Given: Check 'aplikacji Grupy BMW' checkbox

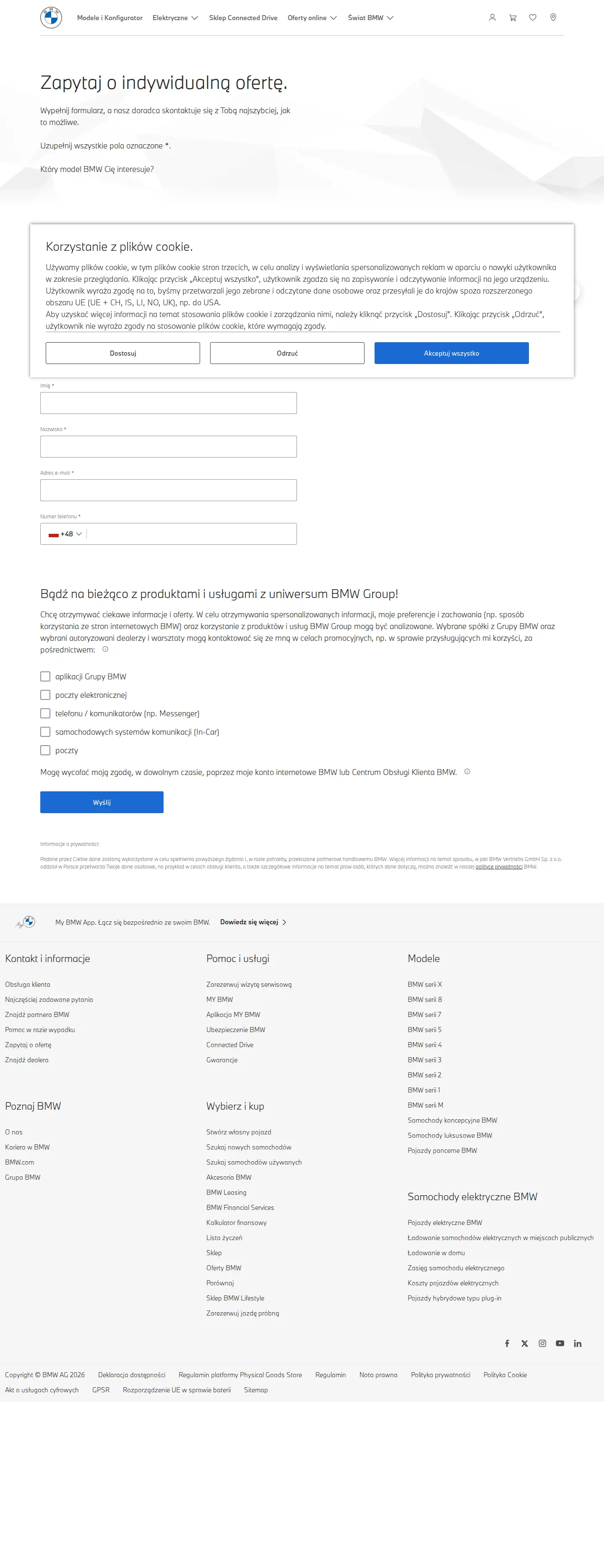Looking at the screenshot, I should pos(45,676).
